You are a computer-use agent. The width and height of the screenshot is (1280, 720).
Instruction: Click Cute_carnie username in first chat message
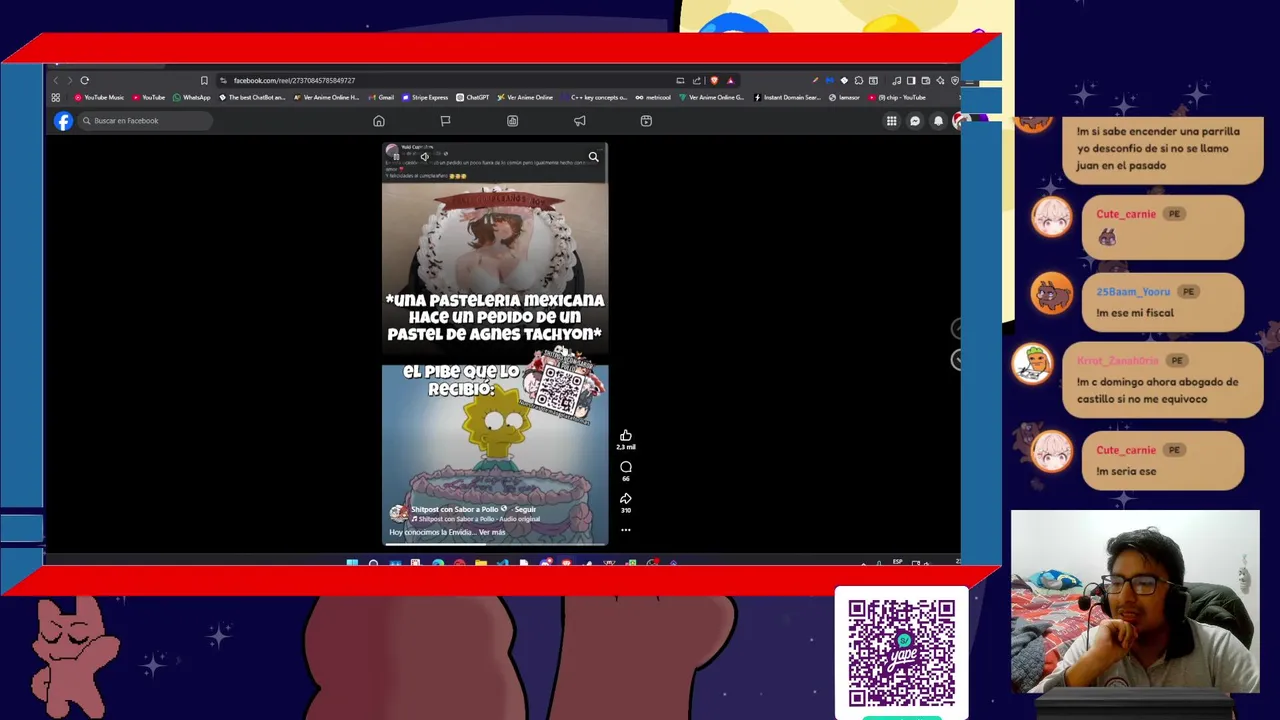1126,214
